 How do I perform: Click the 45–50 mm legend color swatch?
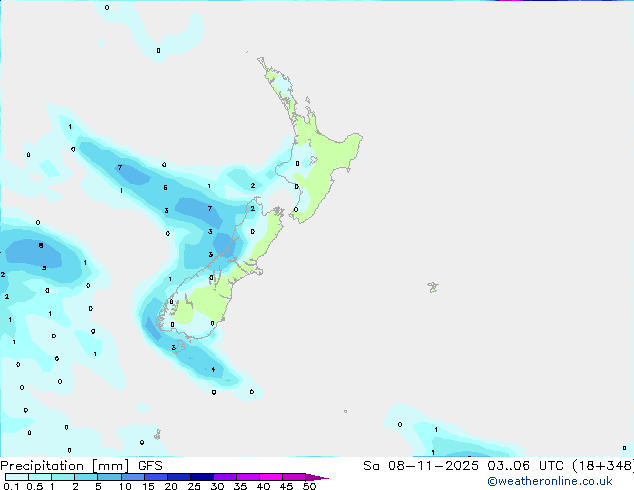[x=294, y=477]
